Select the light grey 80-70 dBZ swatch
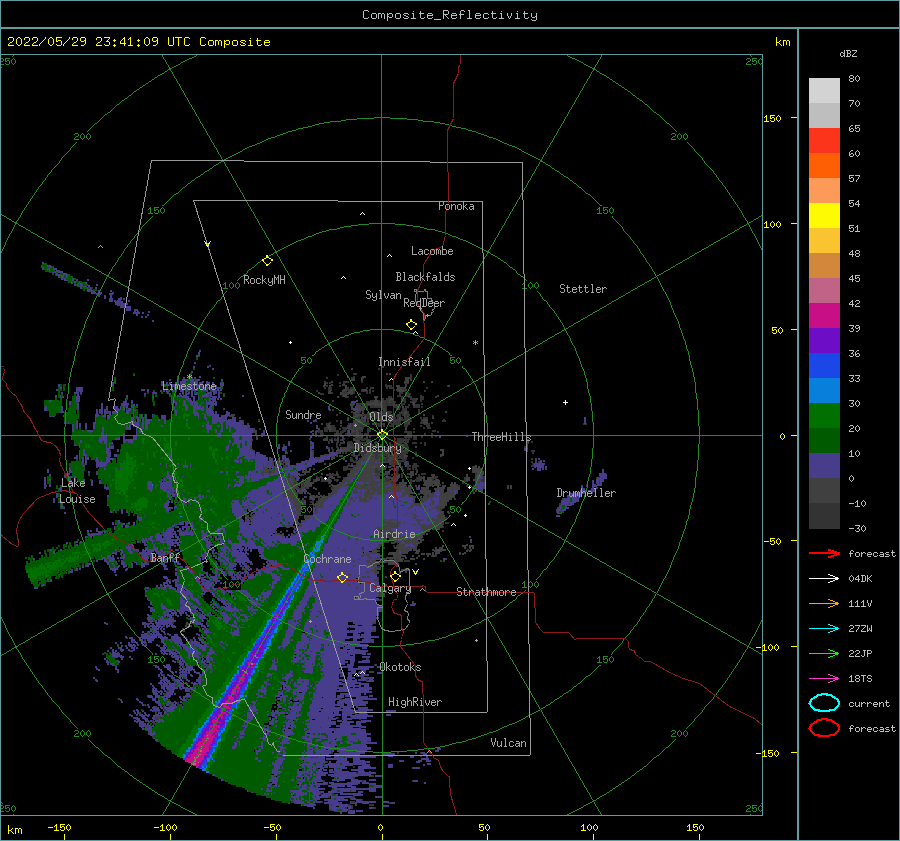 (824, 91)
